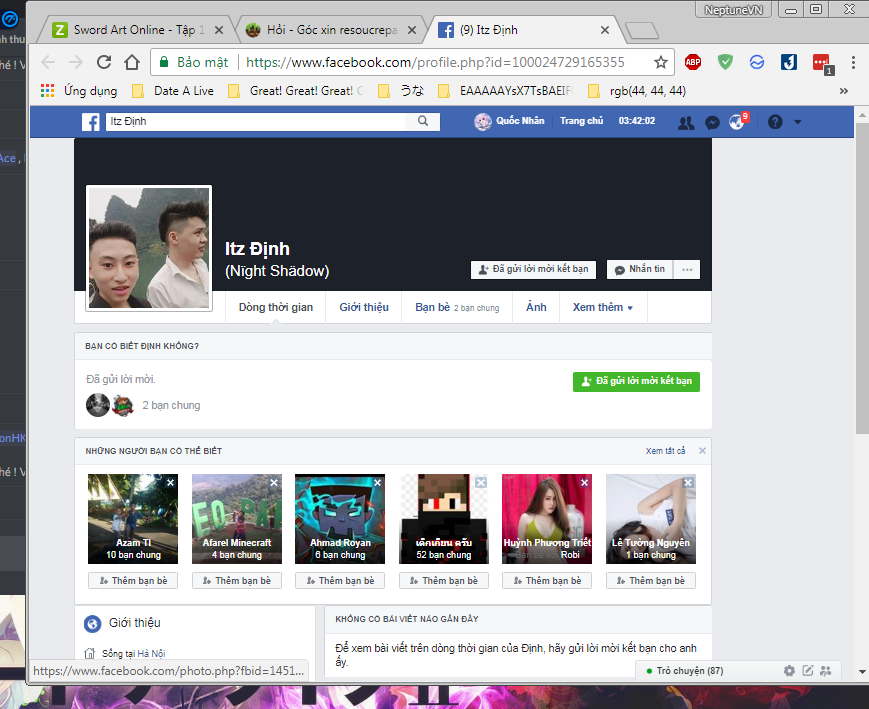The image size is (869, 709).
Task: Expand Xem thêm dropdown
Action: (602, 307)
